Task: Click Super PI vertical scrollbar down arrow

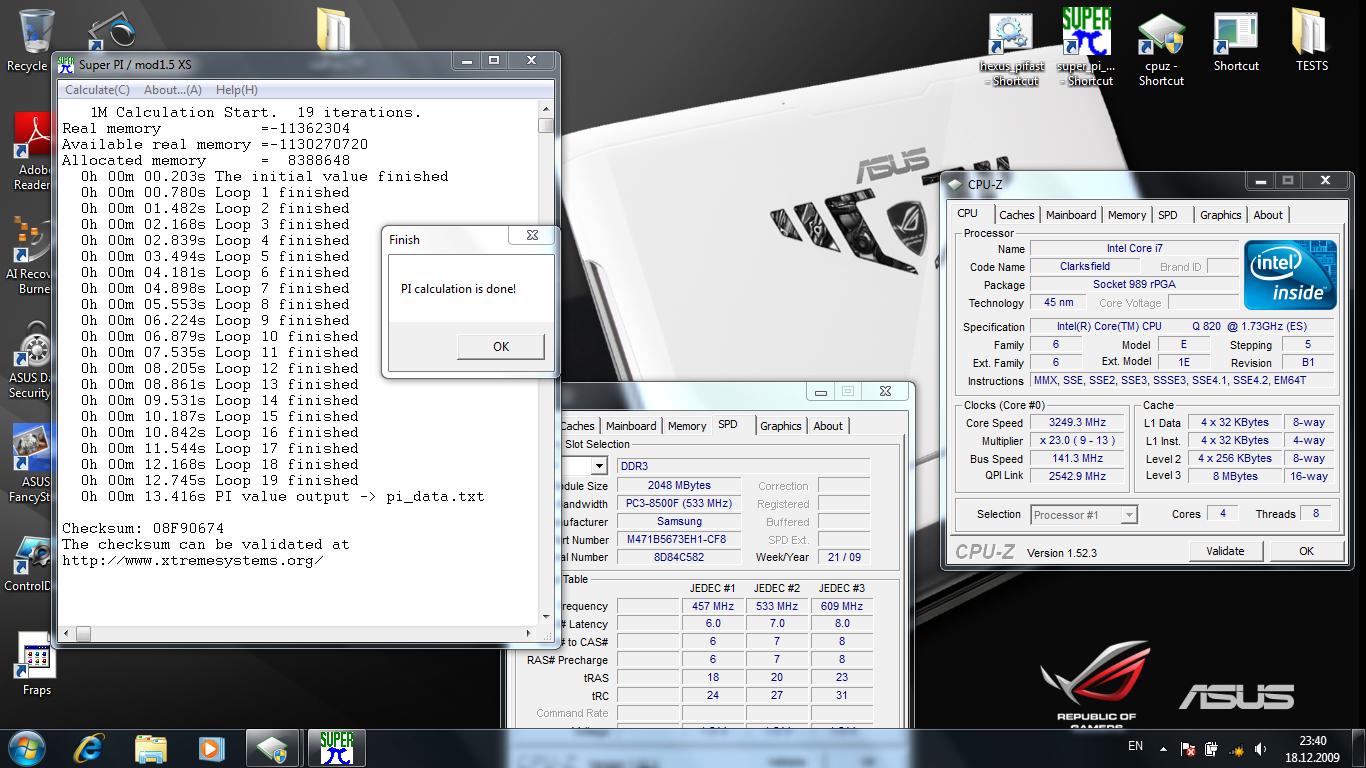Action: (546, 617)
